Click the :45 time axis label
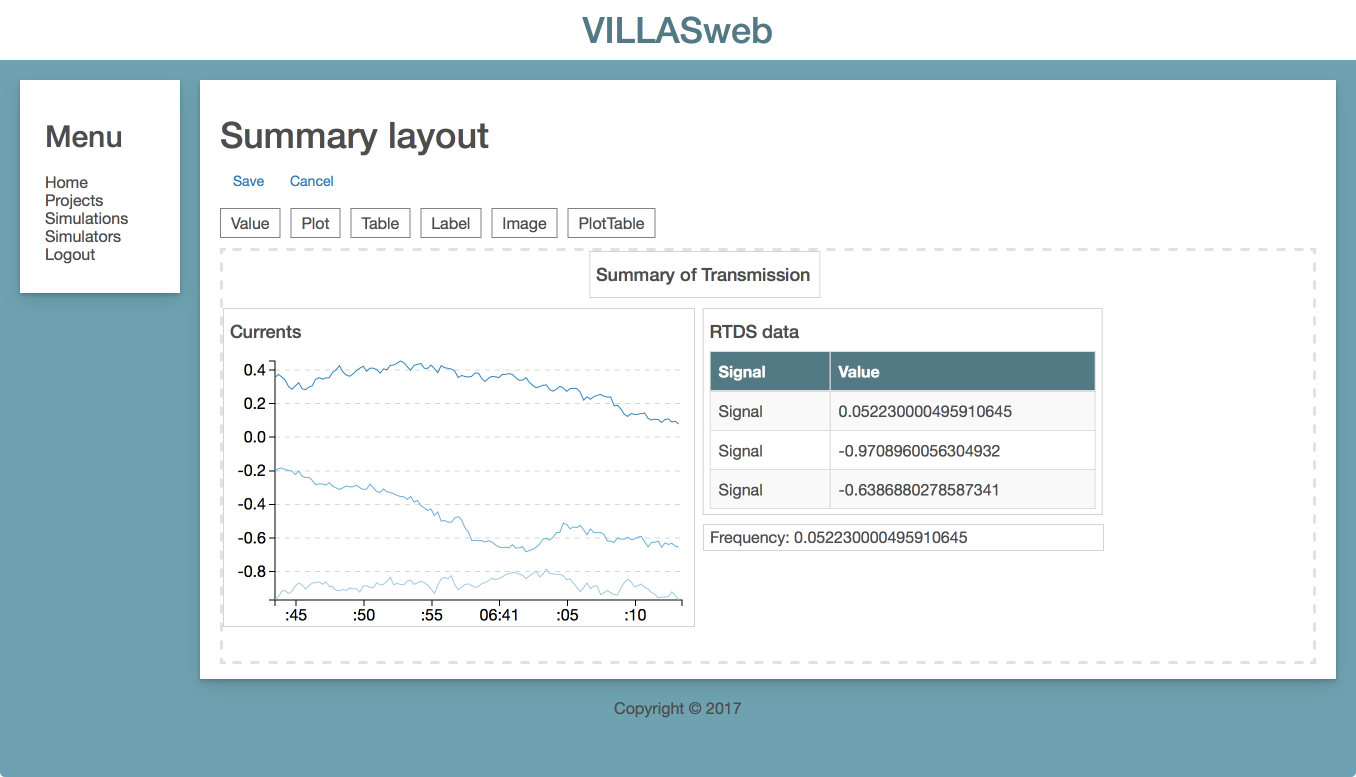Viewport: 1356px width, 777px height. pos(296,615)
